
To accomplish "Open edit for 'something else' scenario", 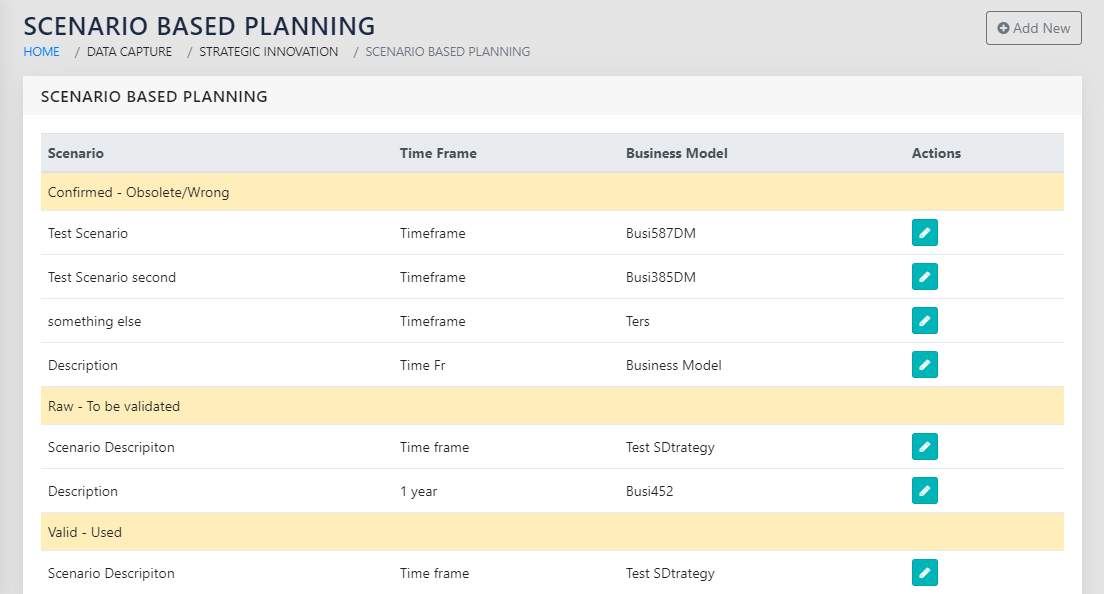I will click(924, 321).
